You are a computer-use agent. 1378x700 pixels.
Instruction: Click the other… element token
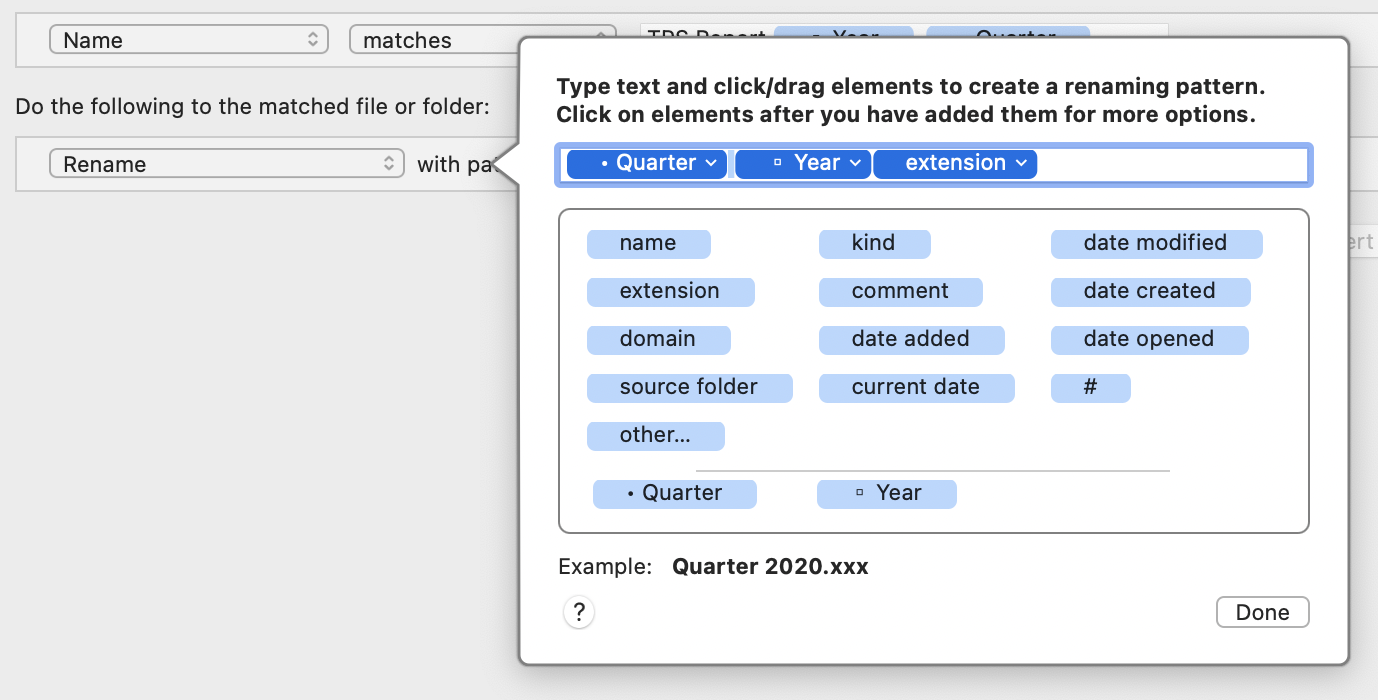click(x=655, y=435)
